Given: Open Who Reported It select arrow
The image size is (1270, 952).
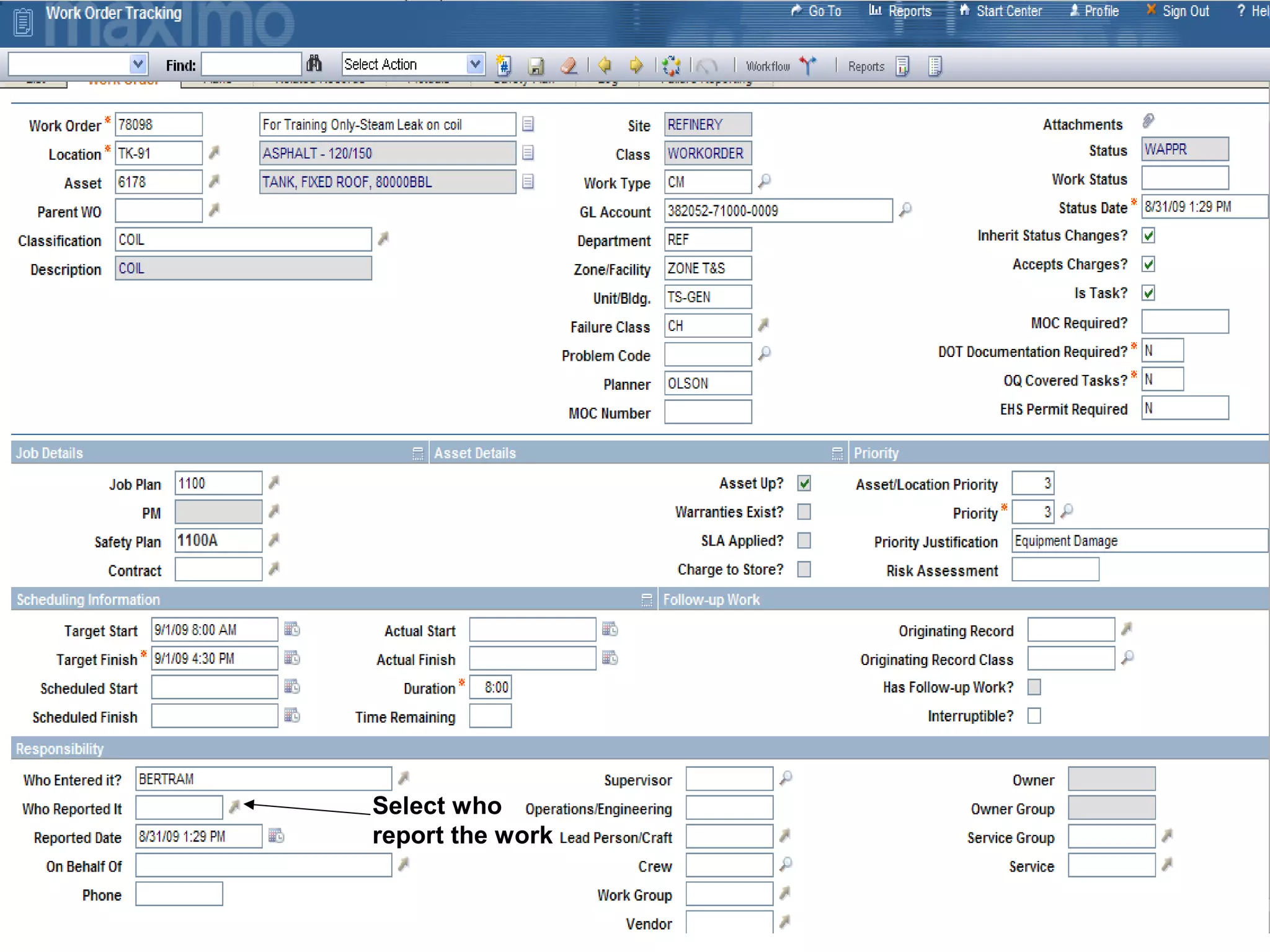Looking at the screenshot, I should pyautogui.click(x=234, y=806).
